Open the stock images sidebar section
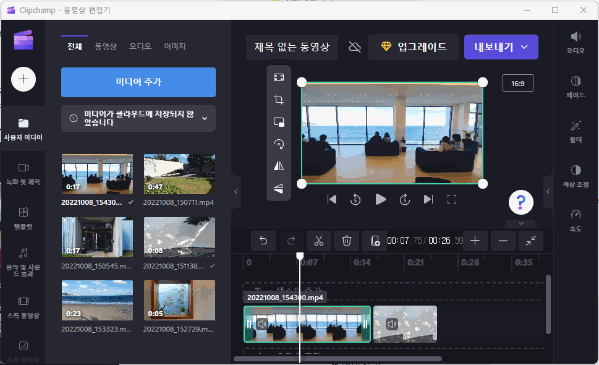Screen dimensions: 599x365 (x=23, y=351)
